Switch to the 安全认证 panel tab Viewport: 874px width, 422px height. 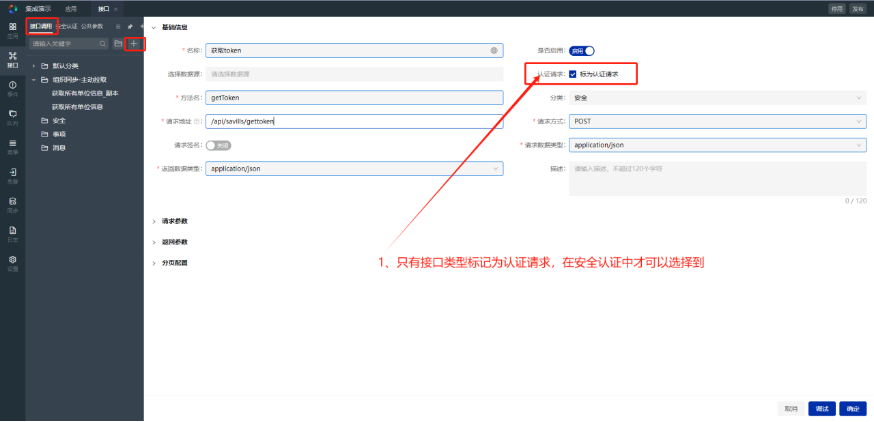click(66, 26)
